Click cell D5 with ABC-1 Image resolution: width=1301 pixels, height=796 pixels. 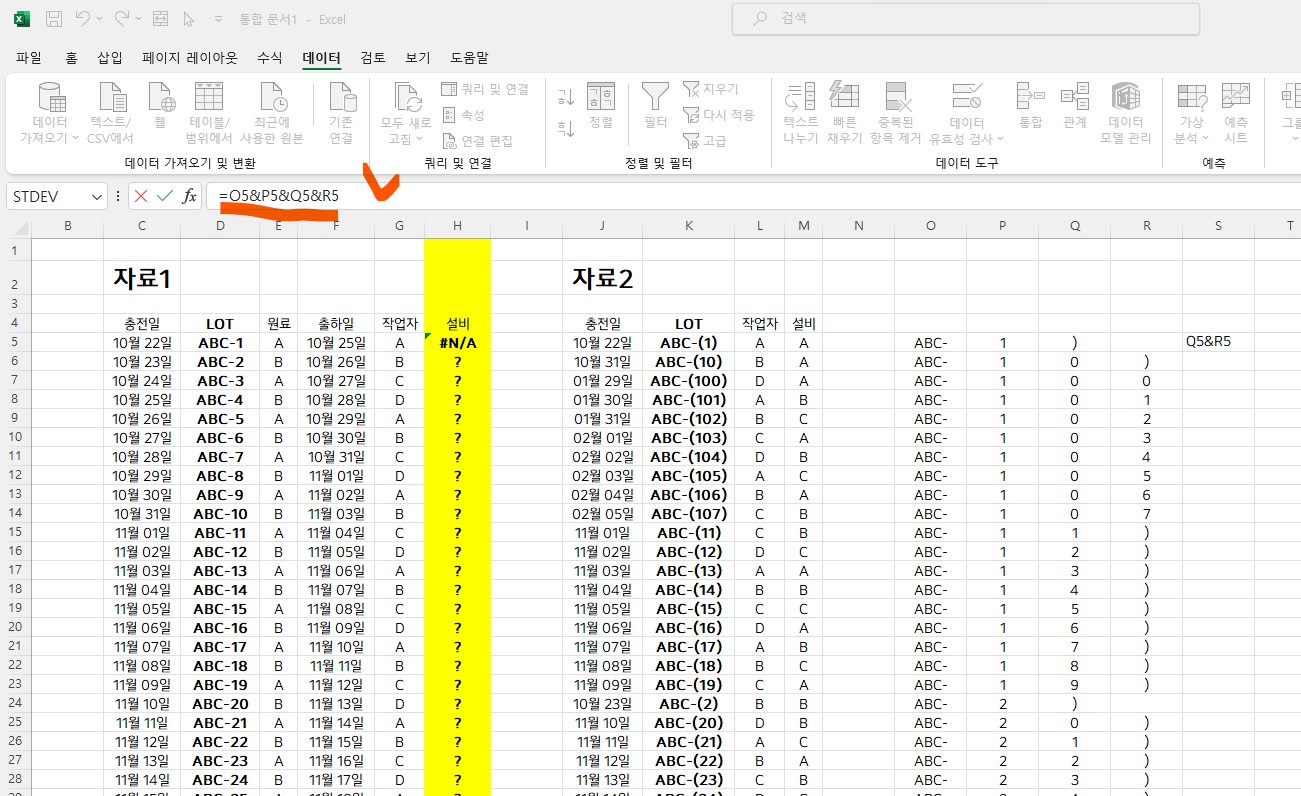220,342
